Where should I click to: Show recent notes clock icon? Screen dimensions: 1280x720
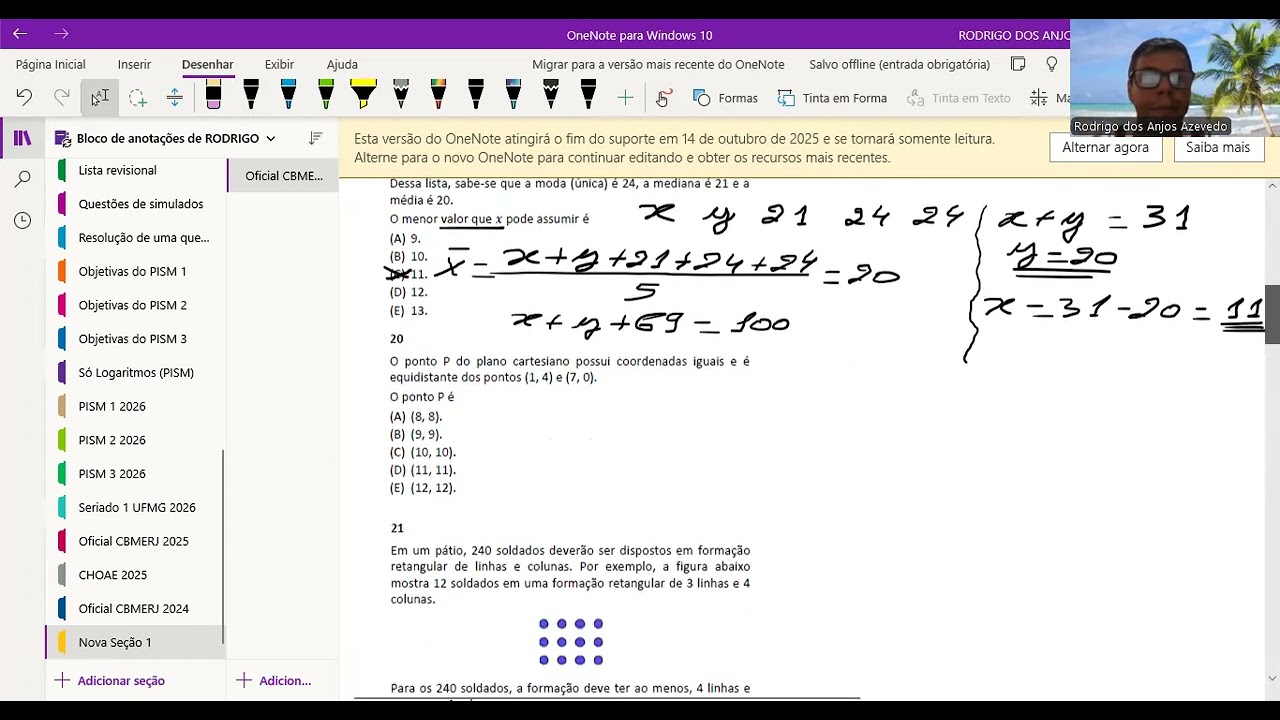(x=22, y=220)
